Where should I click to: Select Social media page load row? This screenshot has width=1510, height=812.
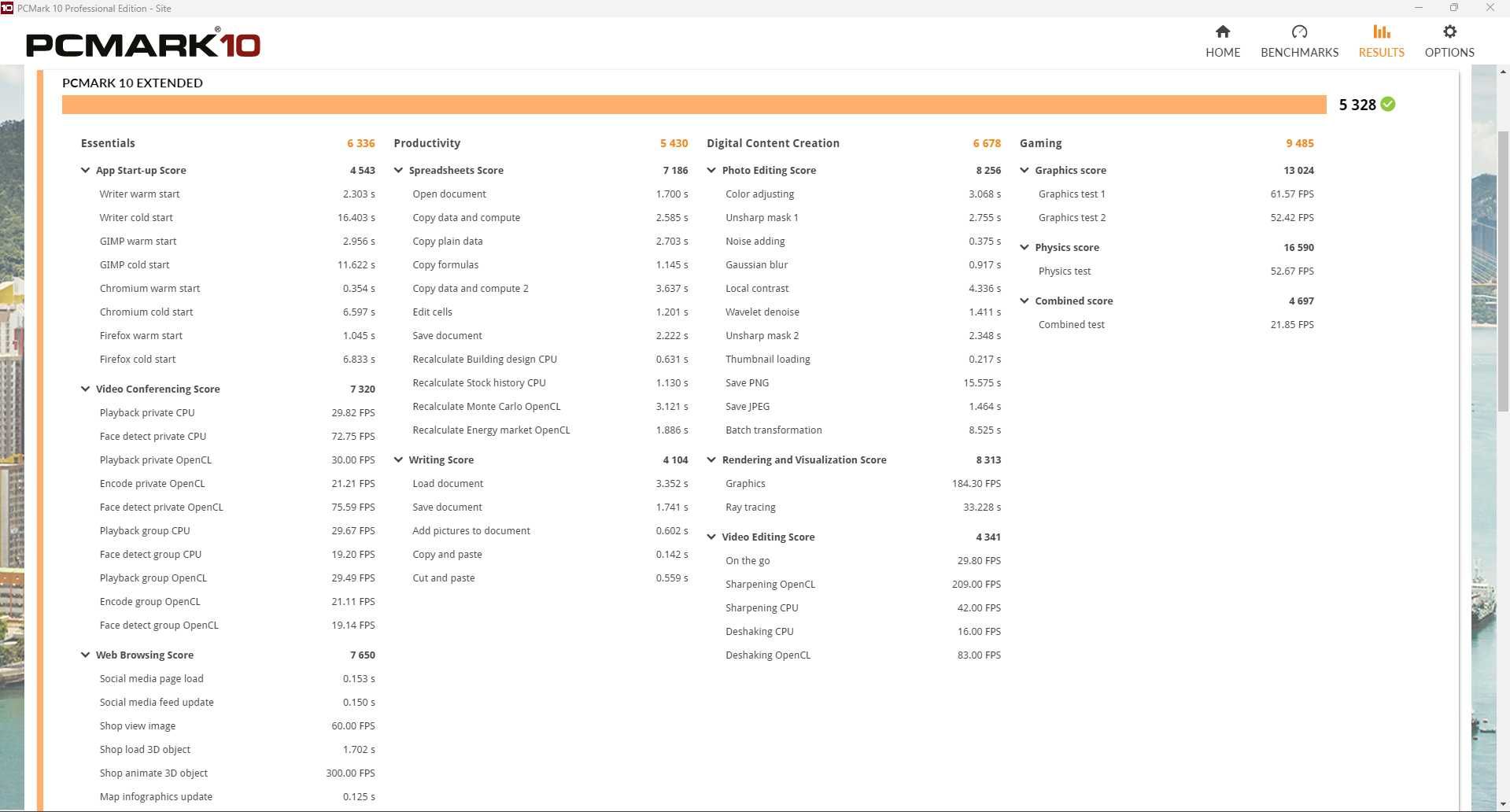tap(237, 678)
